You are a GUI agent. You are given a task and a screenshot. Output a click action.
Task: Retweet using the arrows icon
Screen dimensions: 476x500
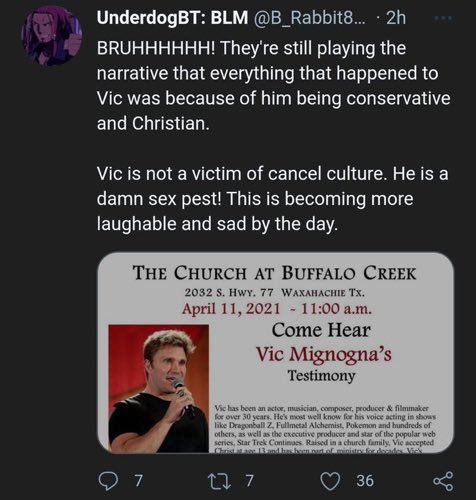coord(219,481)
